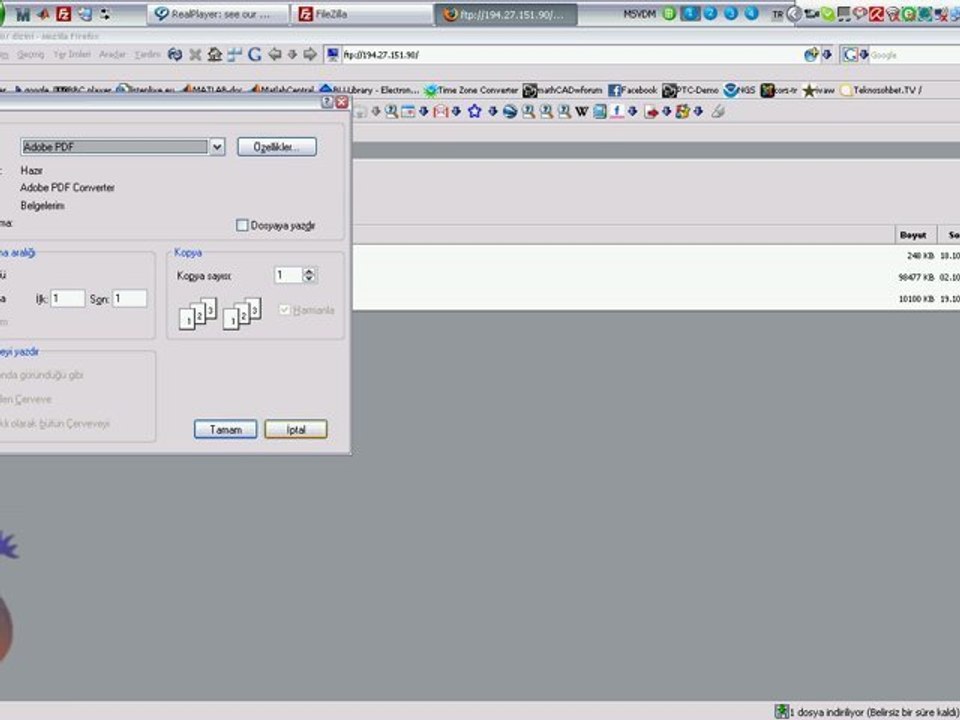Open the Time Zone Converter bookmark
Viewport: 960px width, 720px height.
(471, 91)
